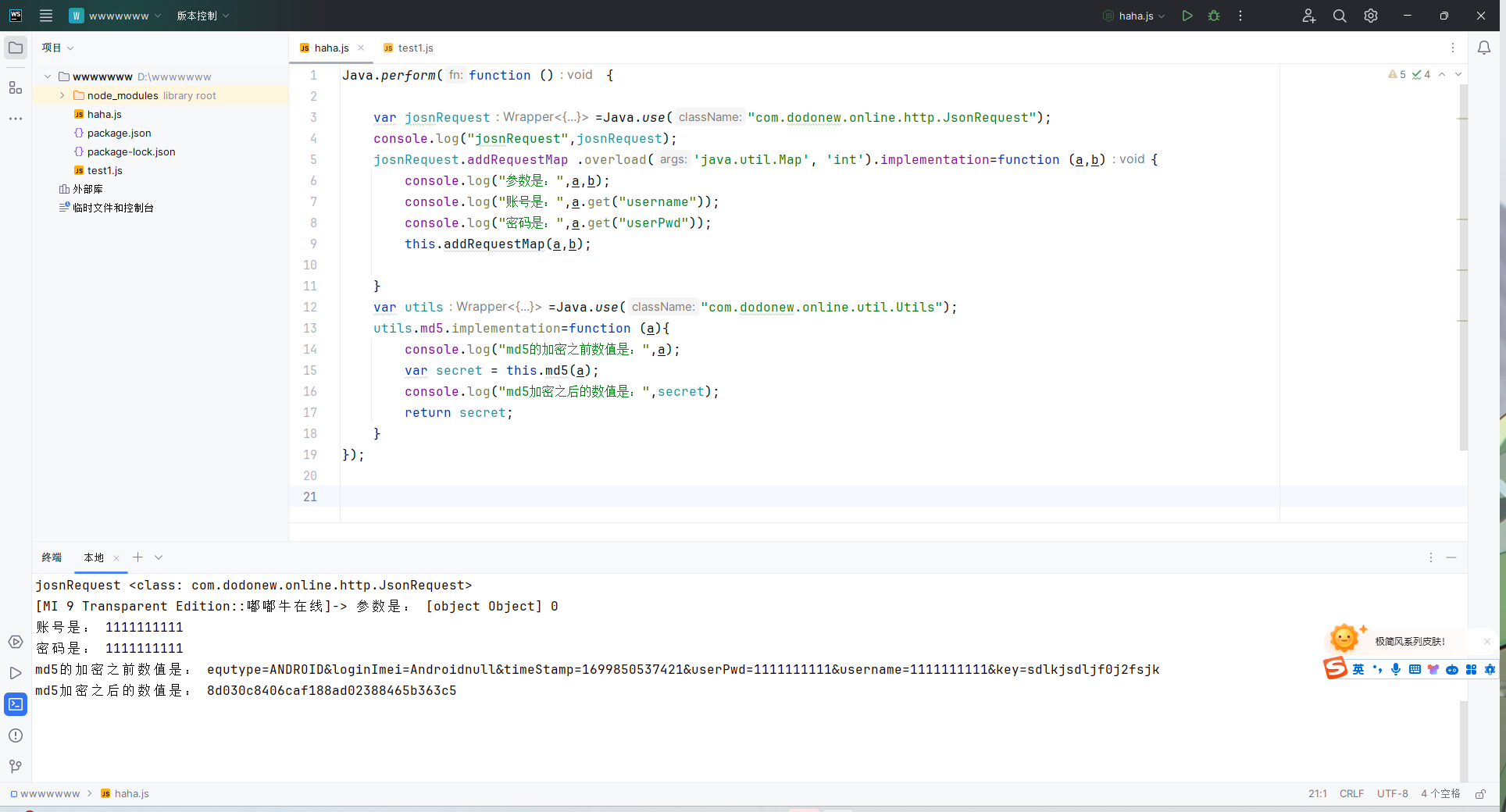Viewport: 1506px width, 812px height.
Task: Expand the node_modules folder
Action: point(62,95)
